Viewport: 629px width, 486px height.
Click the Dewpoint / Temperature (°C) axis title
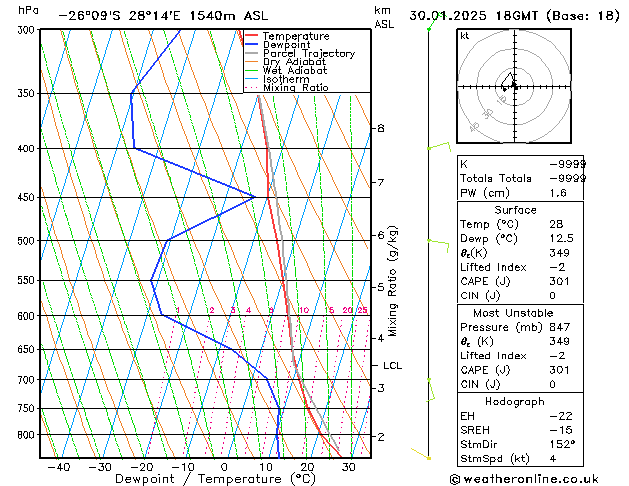click(x=215, y=479)
